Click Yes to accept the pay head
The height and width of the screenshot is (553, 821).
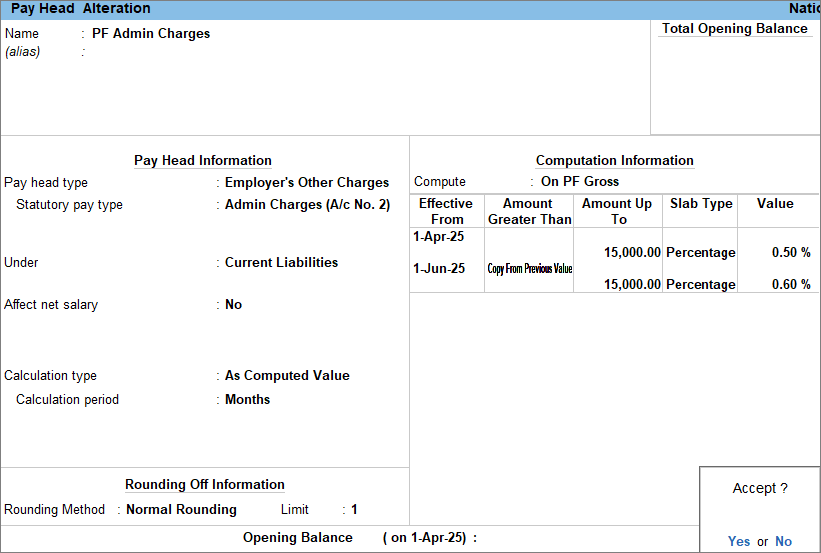click(739, 541)
